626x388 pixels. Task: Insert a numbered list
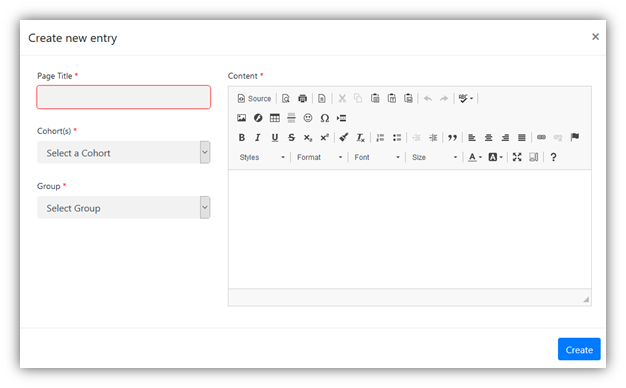(380, 138)
